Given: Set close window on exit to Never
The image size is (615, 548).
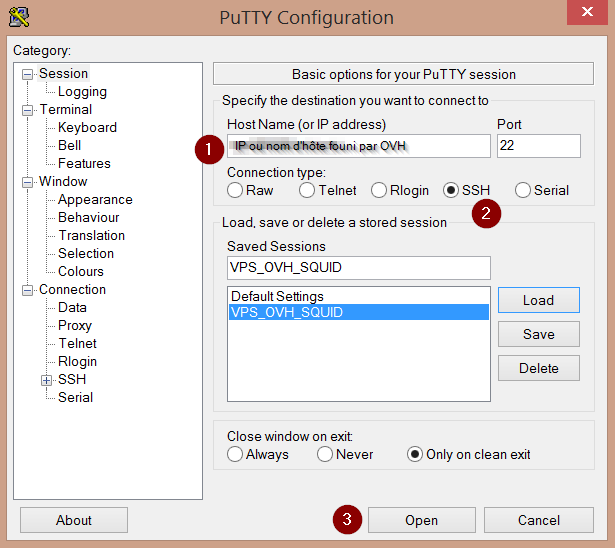Looking at the screenshot, I should click(325, 454).
